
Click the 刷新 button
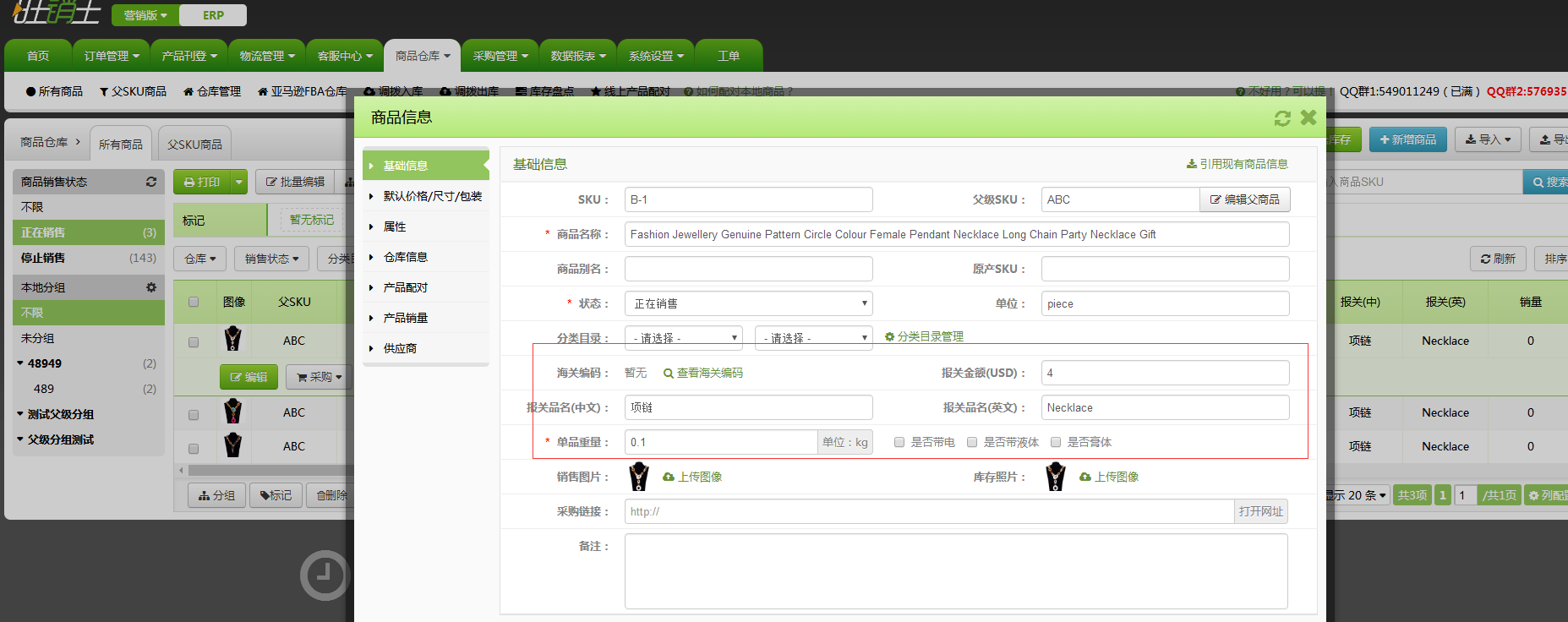(x=1498, y=259)
